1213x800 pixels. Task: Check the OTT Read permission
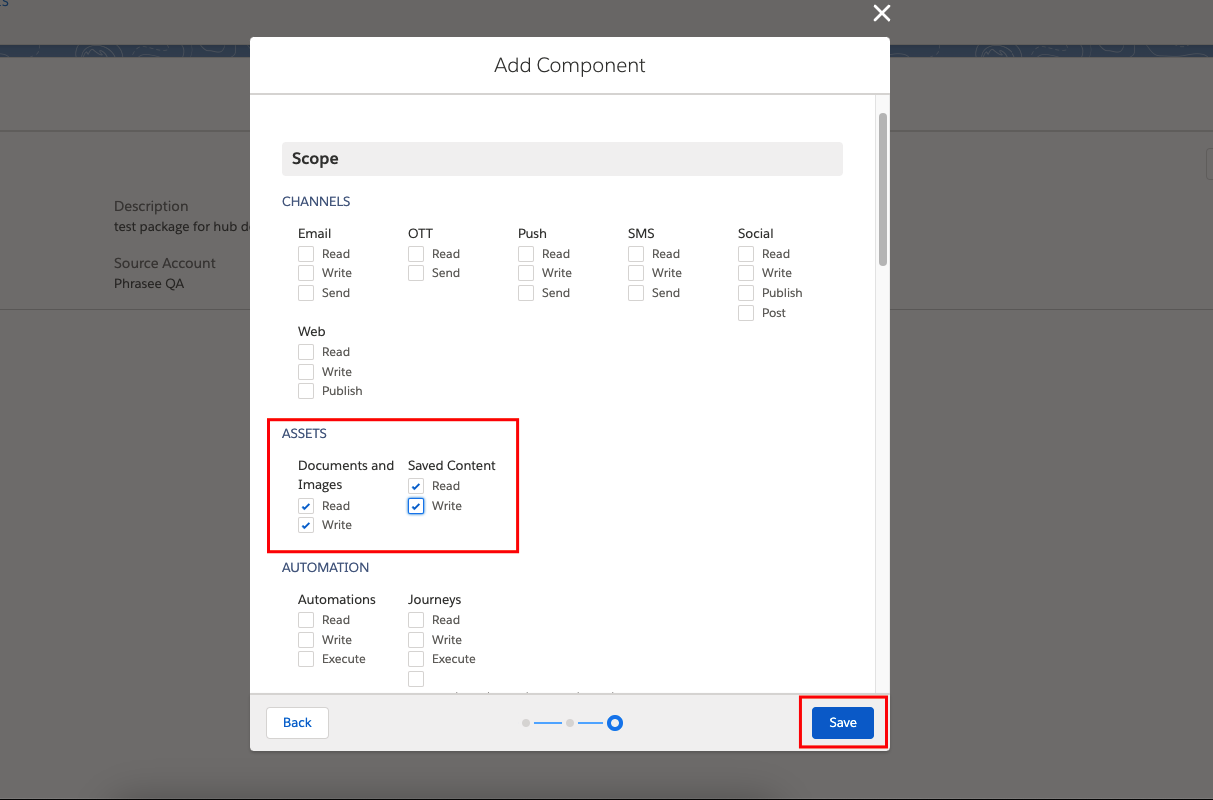pyautogui.click(x=416, y=253)
